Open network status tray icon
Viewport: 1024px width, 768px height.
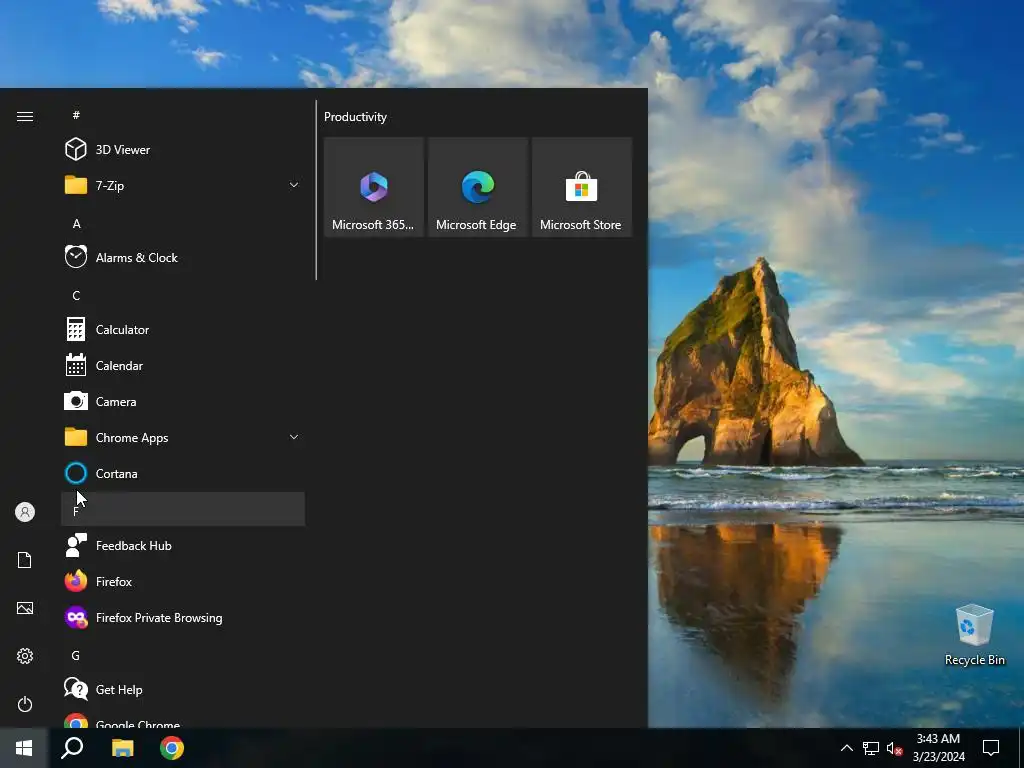click(x=871, y=748)
